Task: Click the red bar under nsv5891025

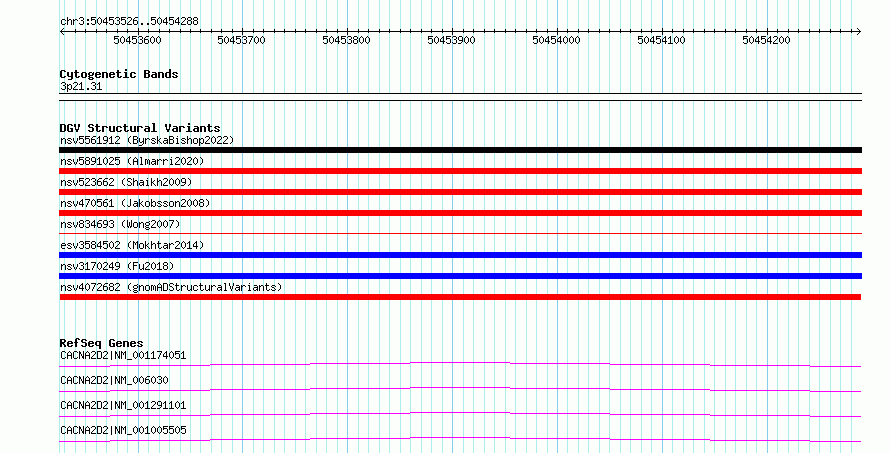Action: [460, 171]
